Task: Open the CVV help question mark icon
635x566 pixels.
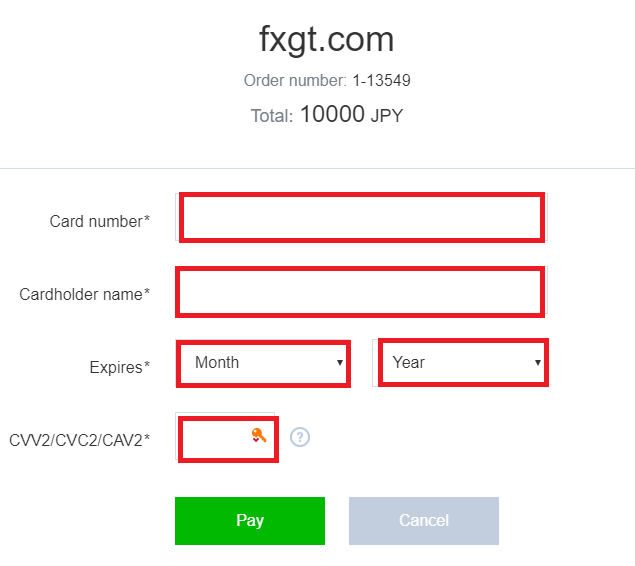Action: [x=299, y=437]
